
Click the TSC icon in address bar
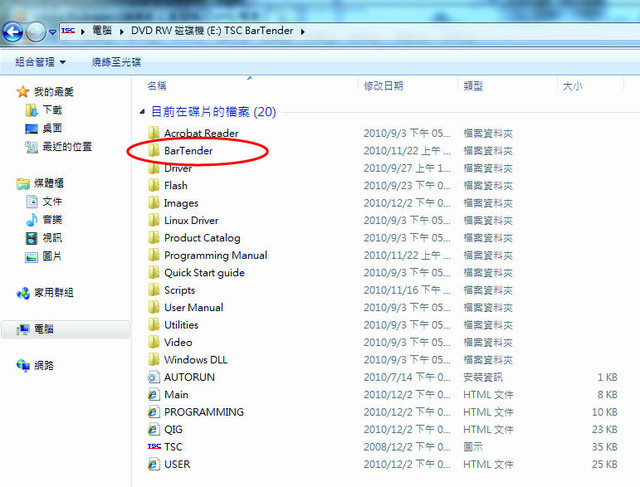tap(68, 31)
